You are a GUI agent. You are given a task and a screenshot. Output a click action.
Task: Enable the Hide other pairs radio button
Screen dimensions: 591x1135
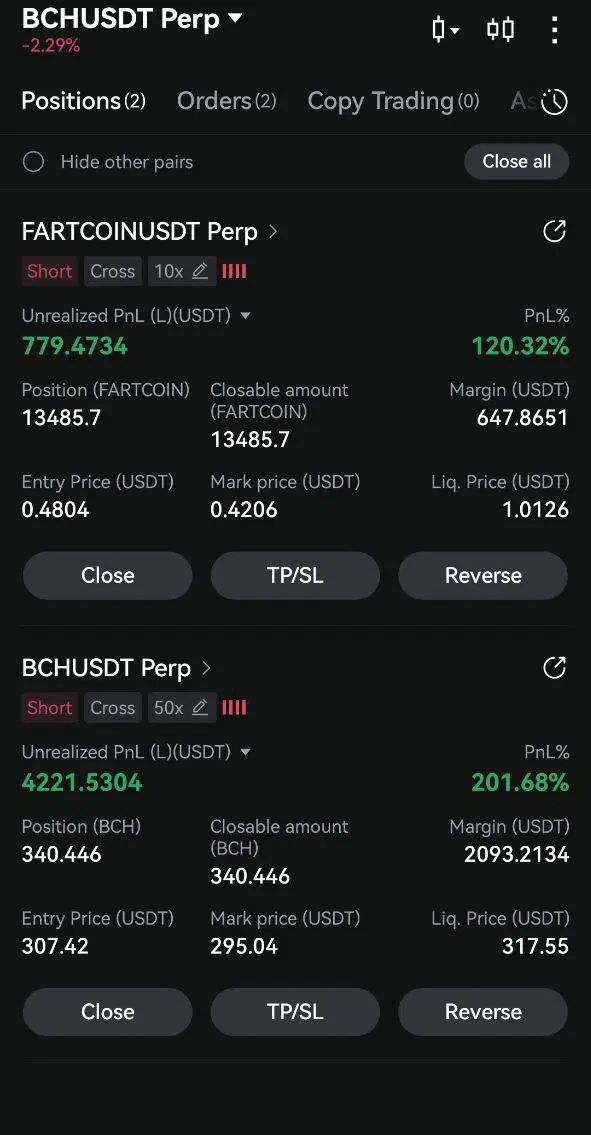coord(33,161)
